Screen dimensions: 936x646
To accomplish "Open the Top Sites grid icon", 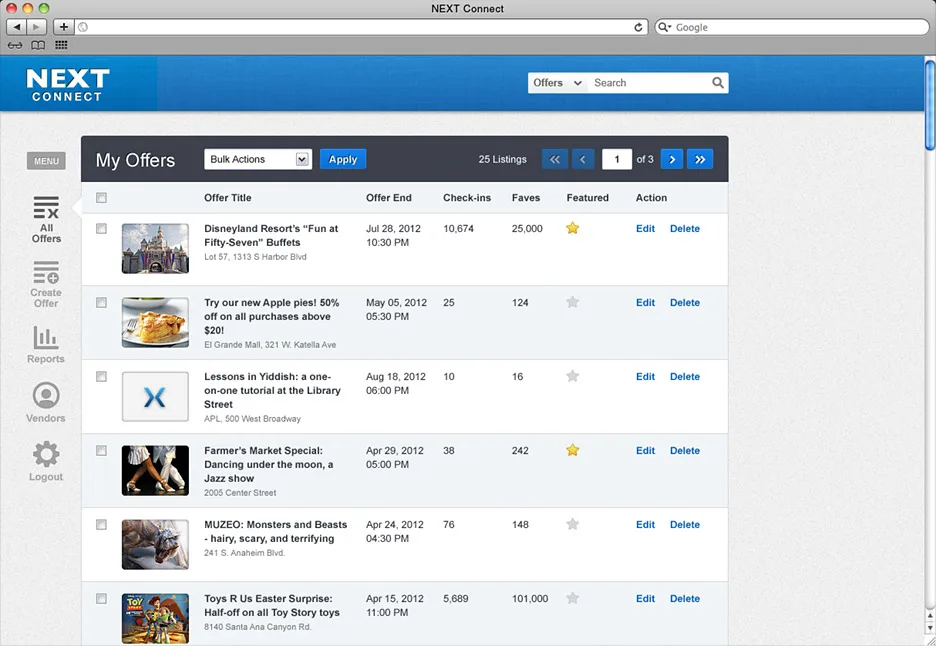I will click(61, 45).
